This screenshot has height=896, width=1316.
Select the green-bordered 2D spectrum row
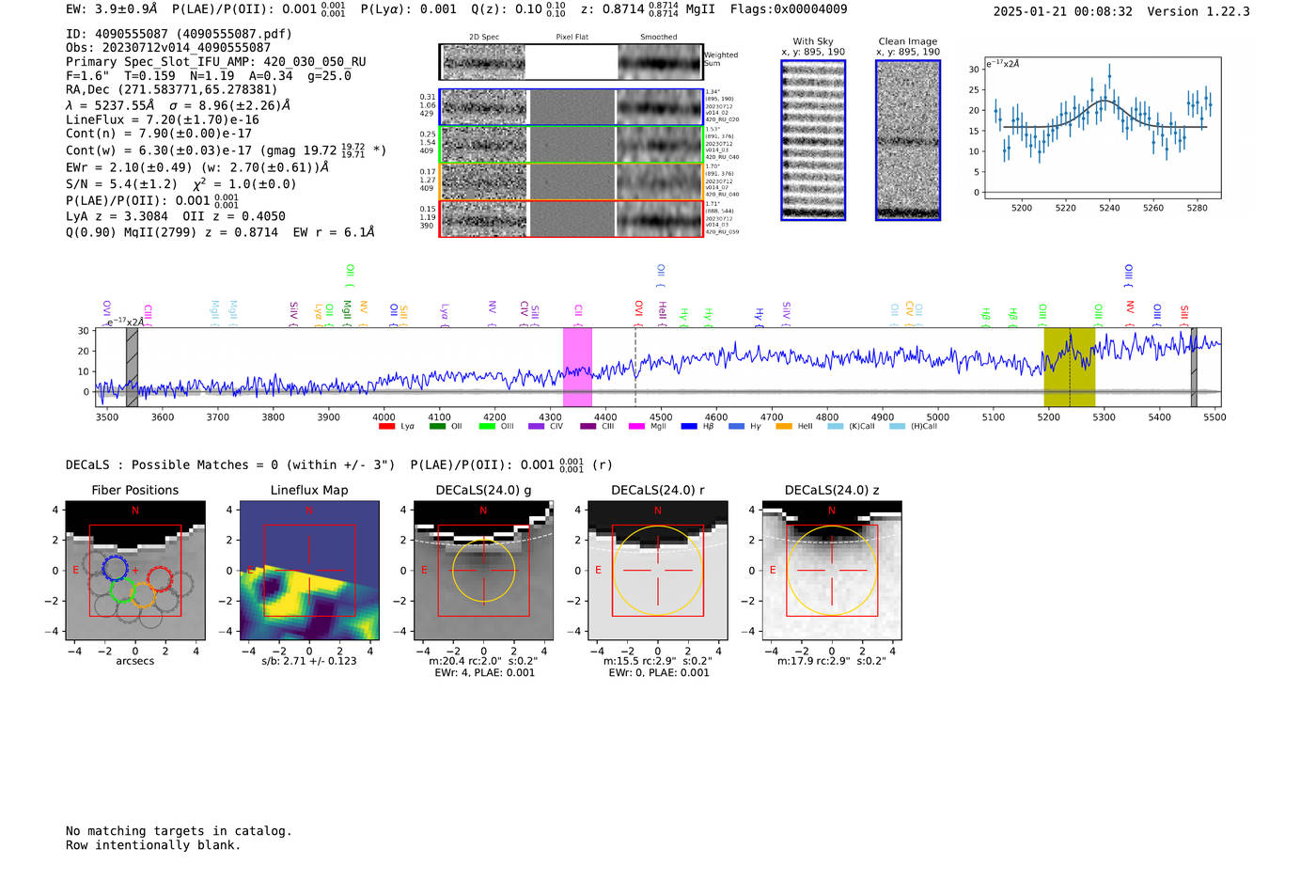coord(572,145)
